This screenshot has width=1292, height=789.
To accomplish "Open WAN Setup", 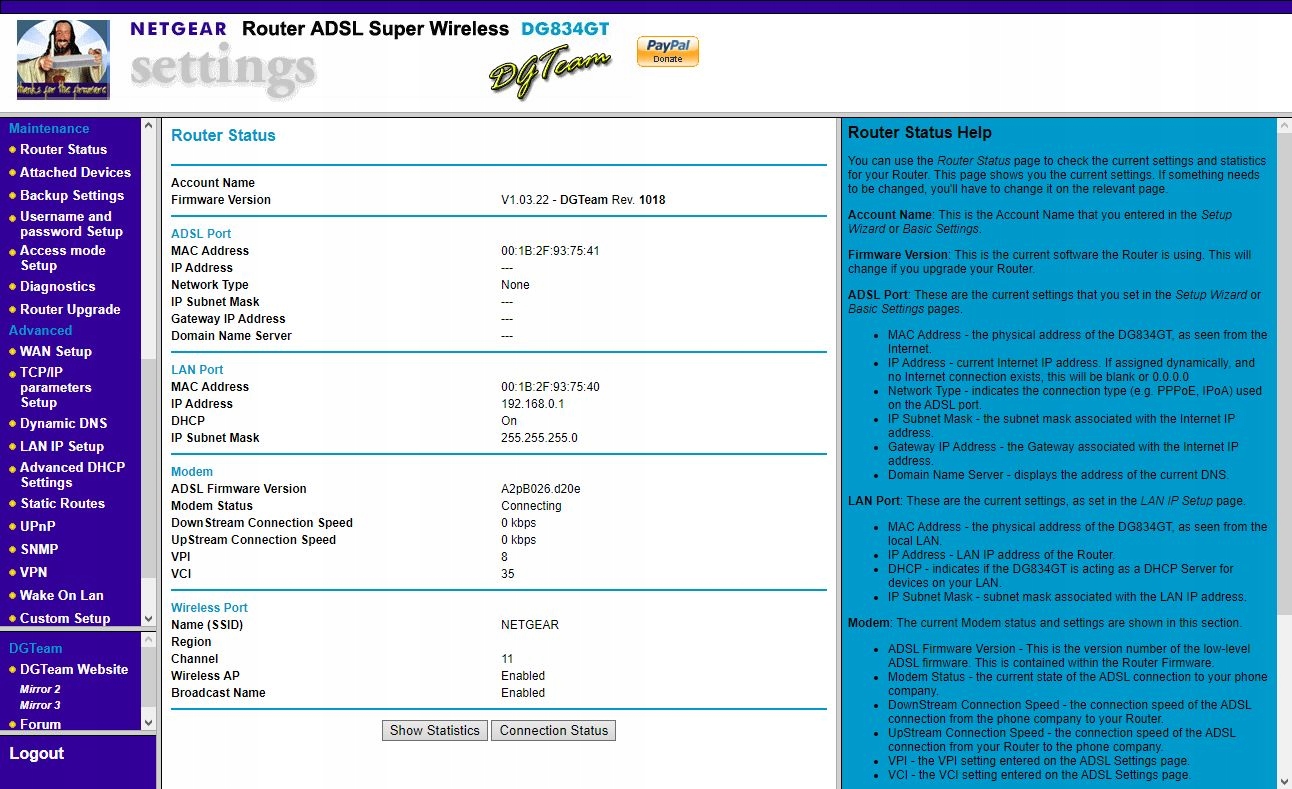I will pyautogui.click(x=56, y=351).
